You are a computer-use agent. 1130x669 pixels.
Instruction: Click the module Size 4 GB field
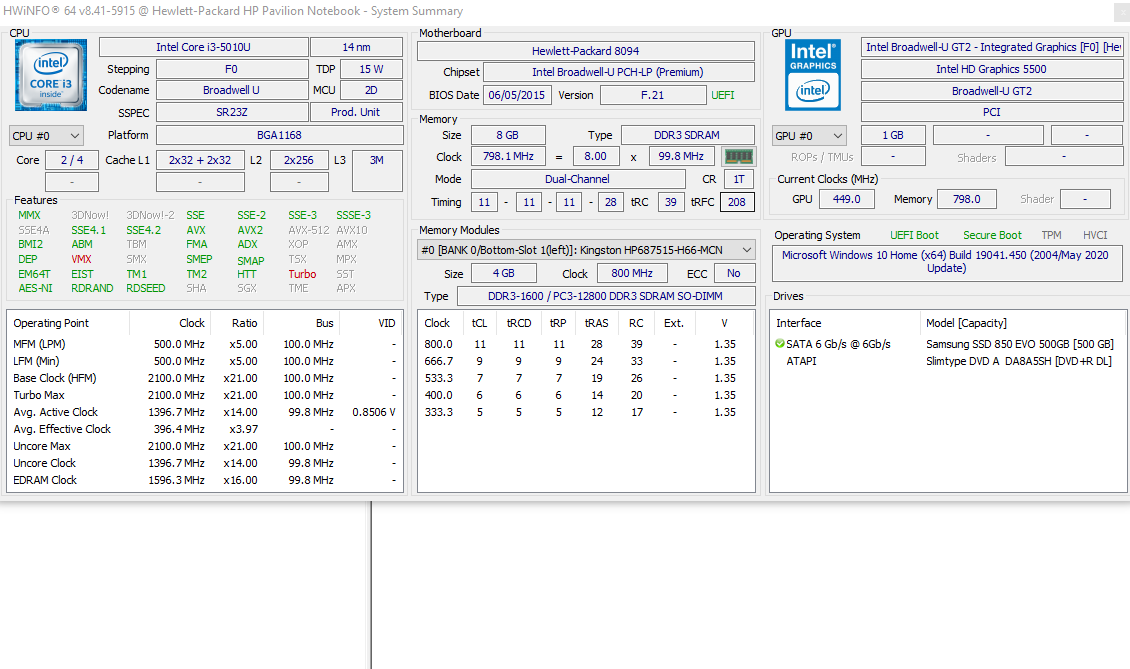pyautogui.click(x=504, y=273)
